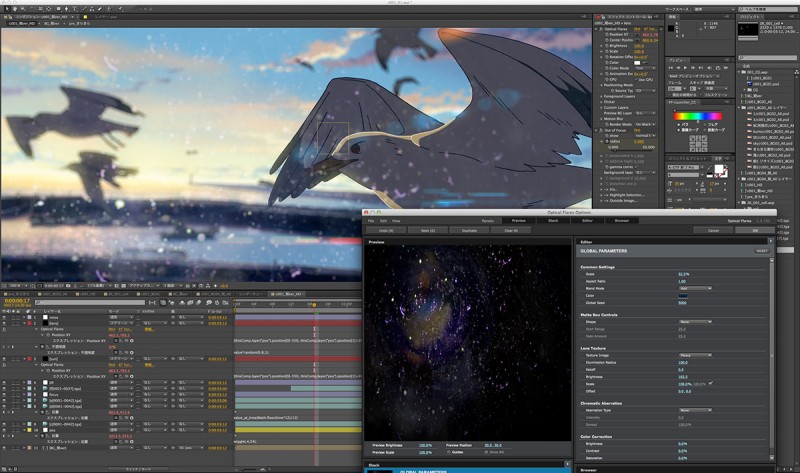The width and height of the screenshot is (800, 473).
Task: Open Matte Box Shape dropdown
Action: [x=695, y=321]
